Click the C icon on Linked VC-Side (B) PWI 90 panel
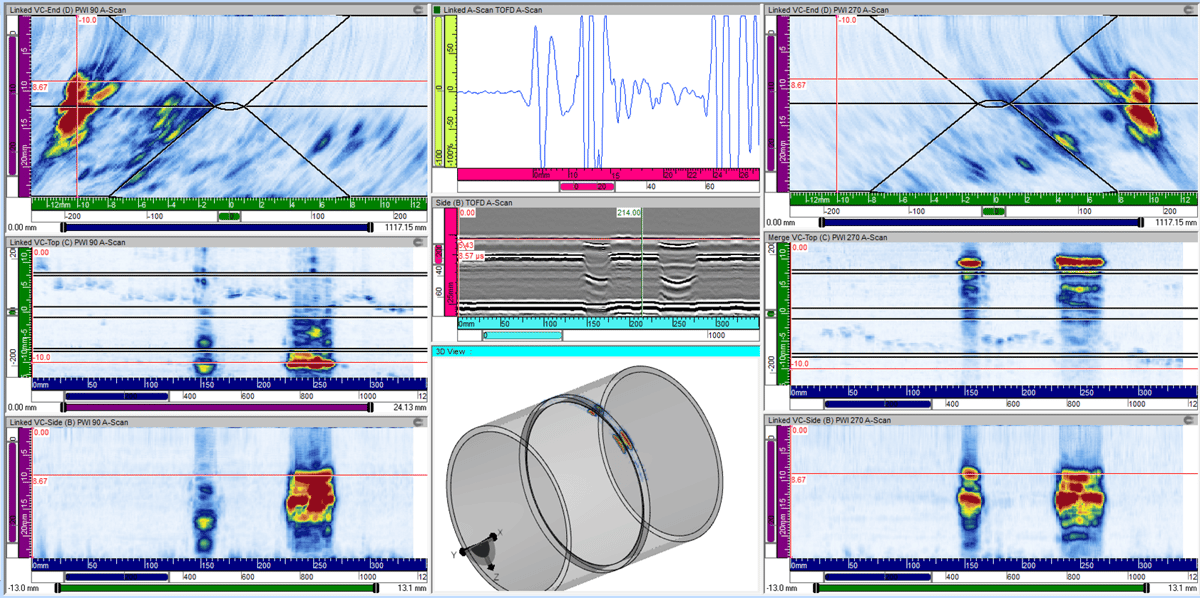 pyautogui.click(x=420, y=423)
